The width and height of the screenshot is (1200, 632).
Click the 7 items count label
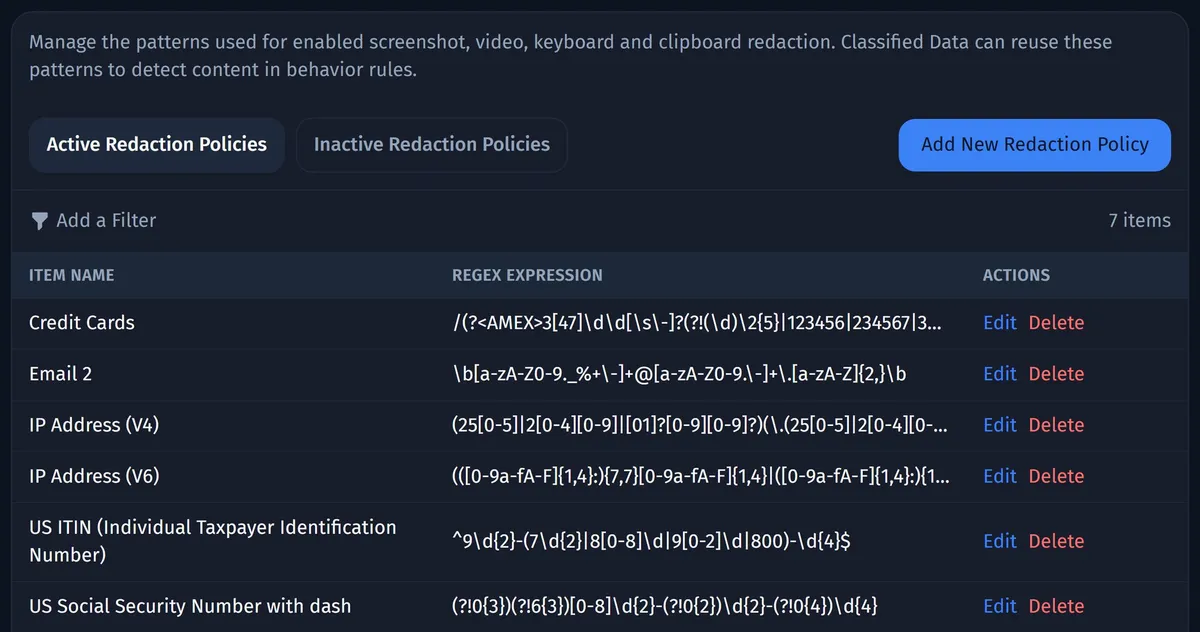[1139, 221]
